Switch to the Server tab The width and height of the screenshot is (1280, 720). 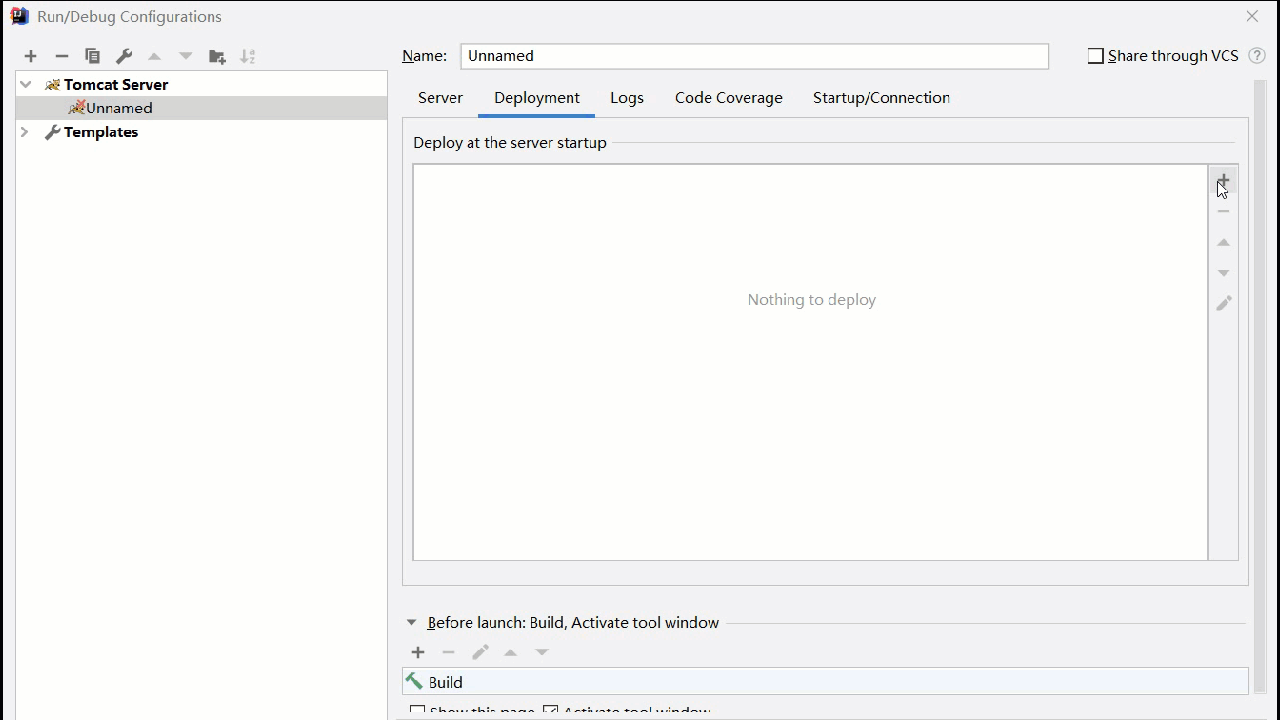[440, 98]
